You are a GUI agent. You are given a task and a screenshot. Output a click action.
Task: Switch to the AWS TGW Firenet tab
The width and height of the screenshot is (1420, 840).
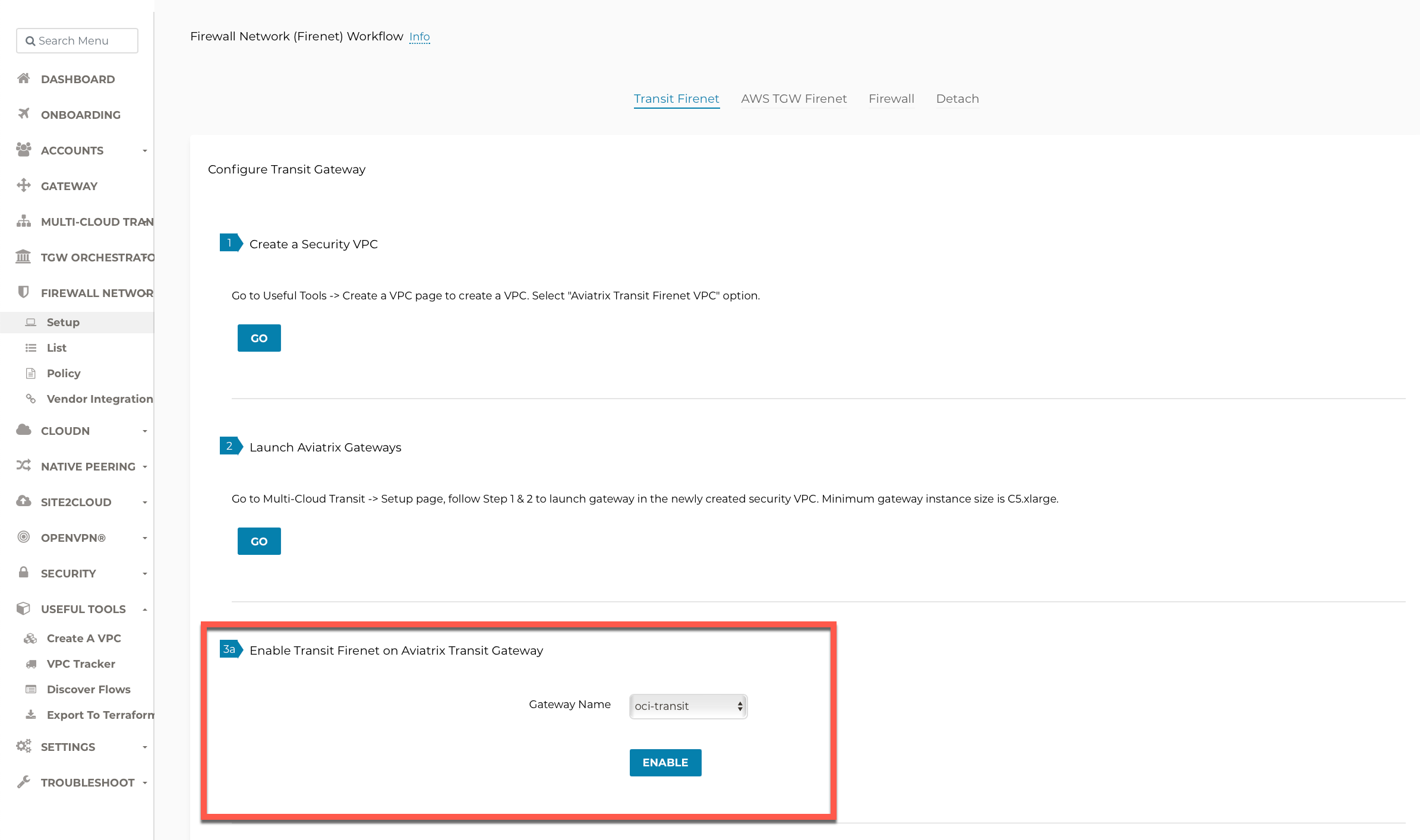point(794,99)
